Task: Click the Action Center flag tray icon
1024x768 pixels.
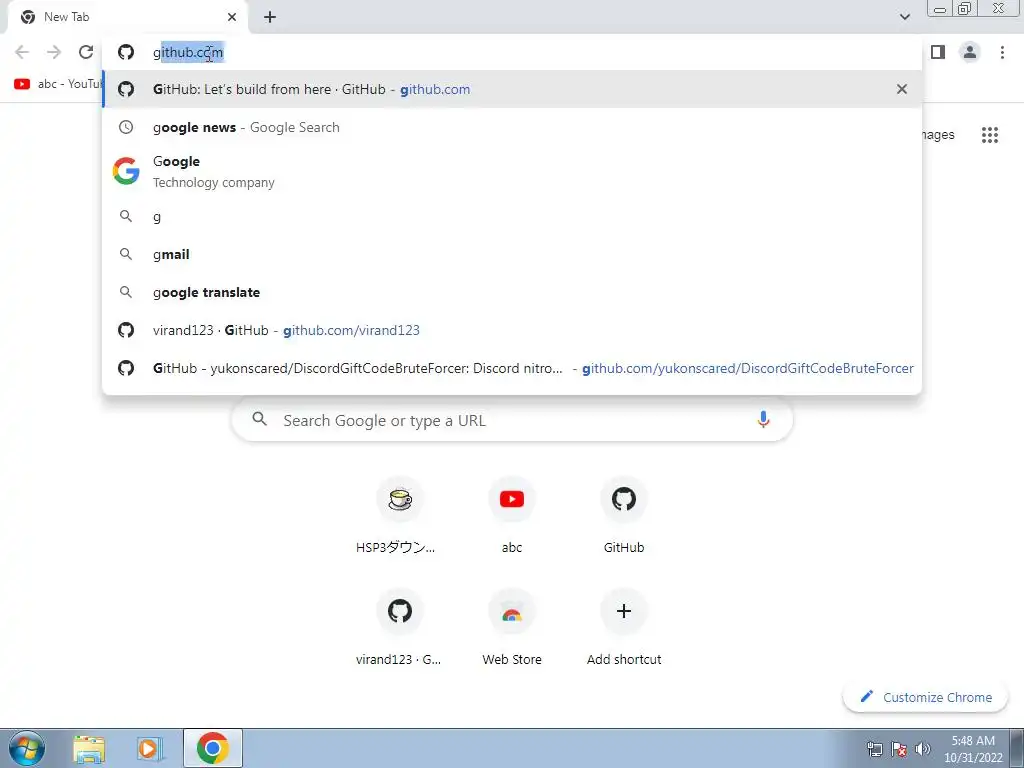Action: point(899,749)
